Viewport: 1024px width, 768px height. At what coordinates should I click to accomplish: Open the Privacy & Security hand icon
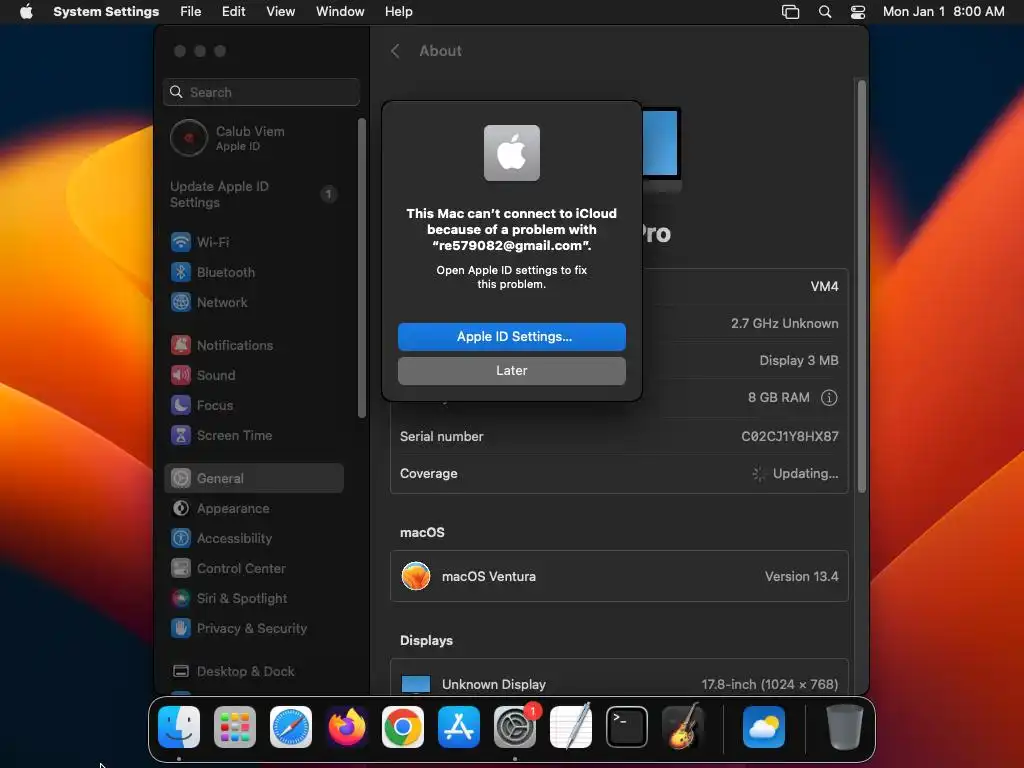pyautogui.click(x=181, y=628)
